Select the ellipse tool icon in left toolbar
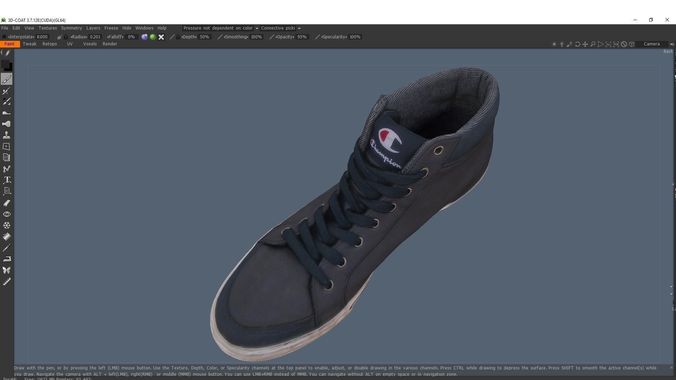Viewport: 676px width, 380px height. 7,214
